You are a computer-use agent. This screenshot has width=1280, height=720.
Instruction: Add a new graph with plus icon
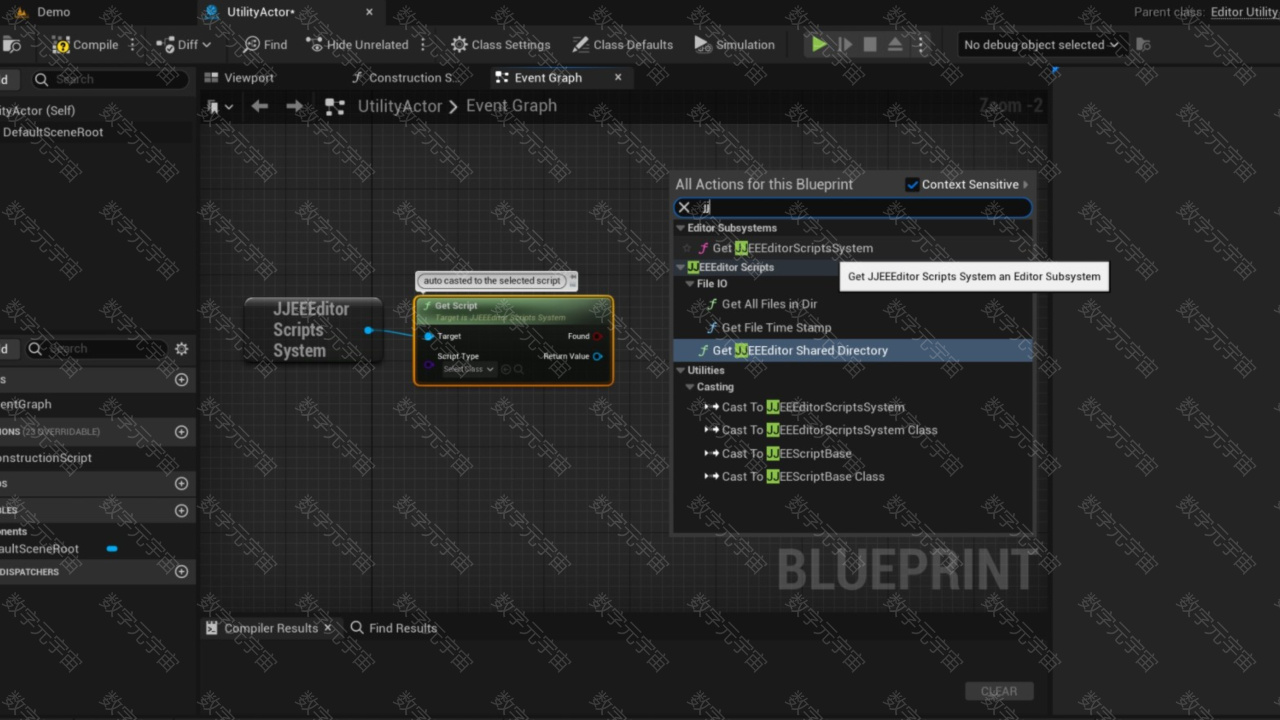[181, 380]
